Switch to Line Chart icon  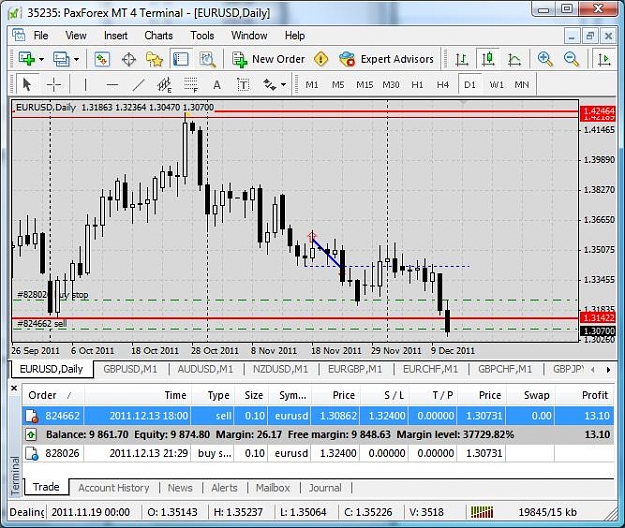tap(515, 60)
